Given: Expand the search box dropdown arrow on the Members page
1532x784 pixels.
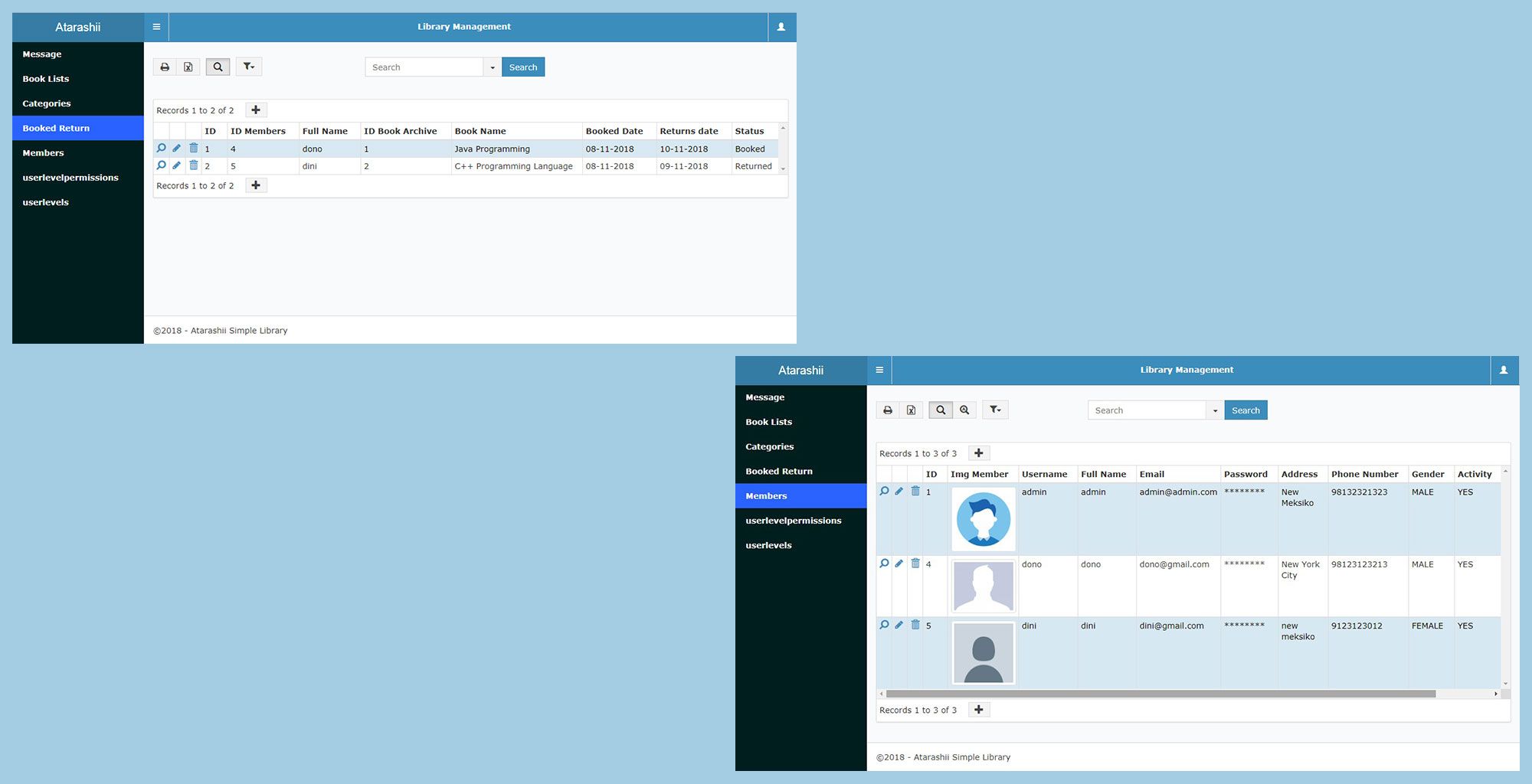Looking at the screenshot, I should pos(1215,411).
